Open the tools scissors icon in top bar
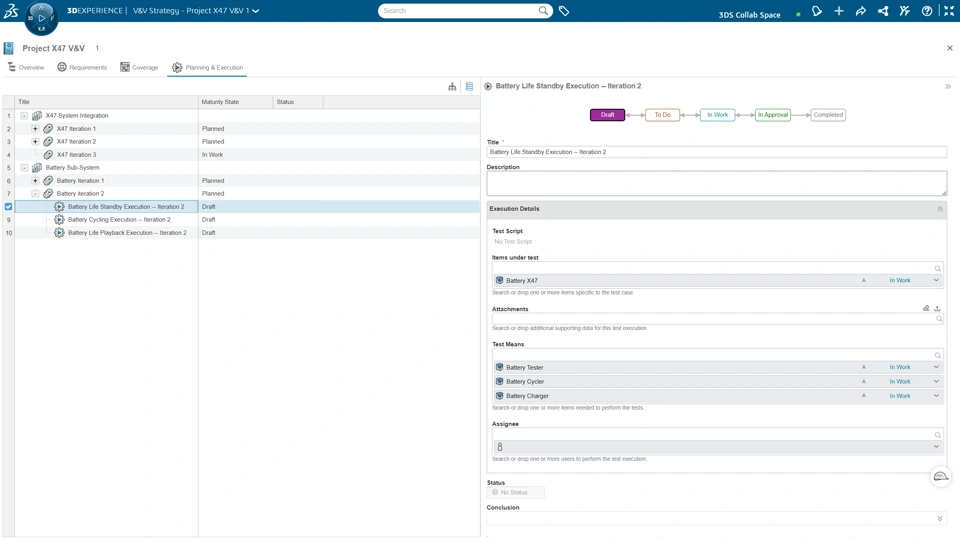Image resolution: width=960 pixels, height=540 pixels. pos(905,11)
